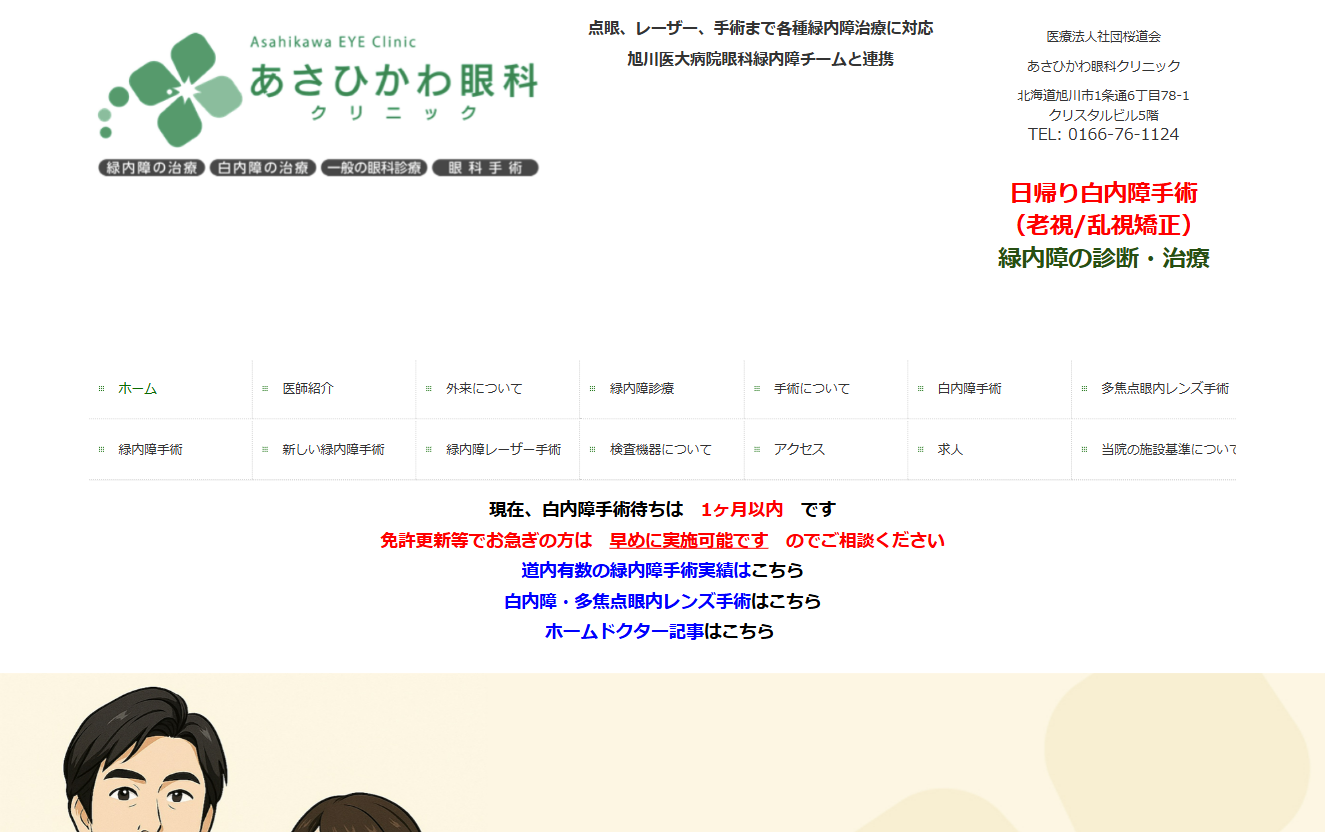Click the あさひかわ眼科クリニック name in header address
Viewport: 1325px width, 832px height.
tap(1104, 66)
